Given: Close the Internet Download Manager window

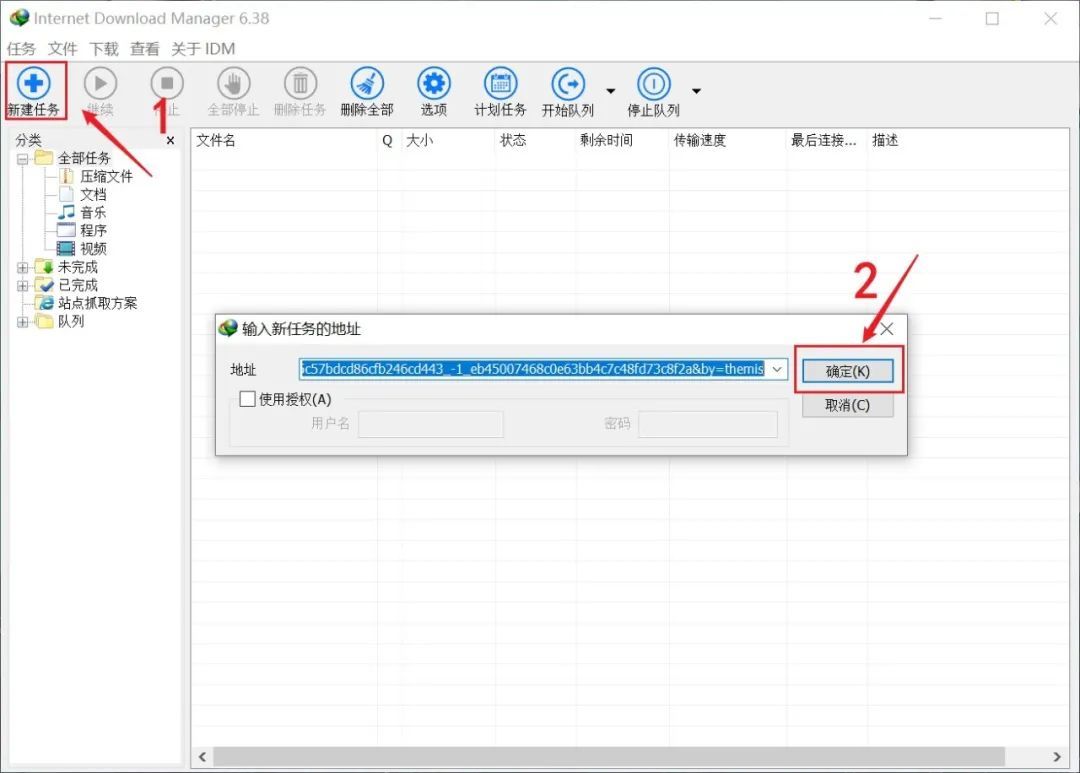Looking at the screenshot, I should pyautogui.click(x=1050, y=19).
